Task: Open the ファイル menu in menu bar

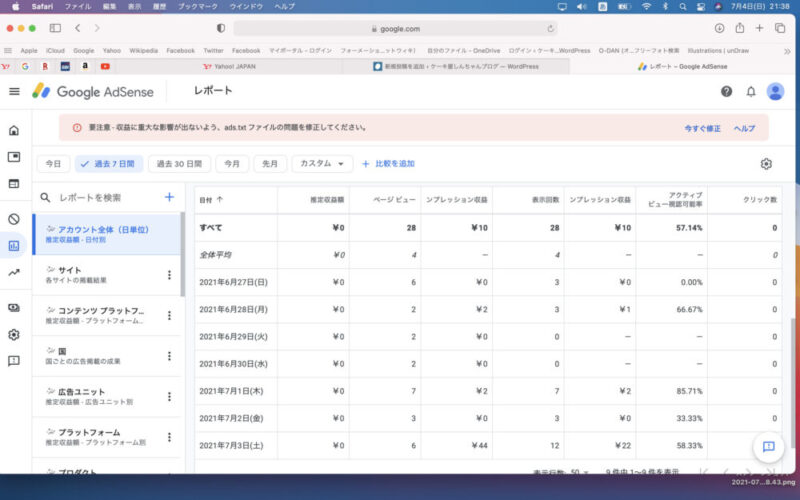Action: (x=78, y=7)
